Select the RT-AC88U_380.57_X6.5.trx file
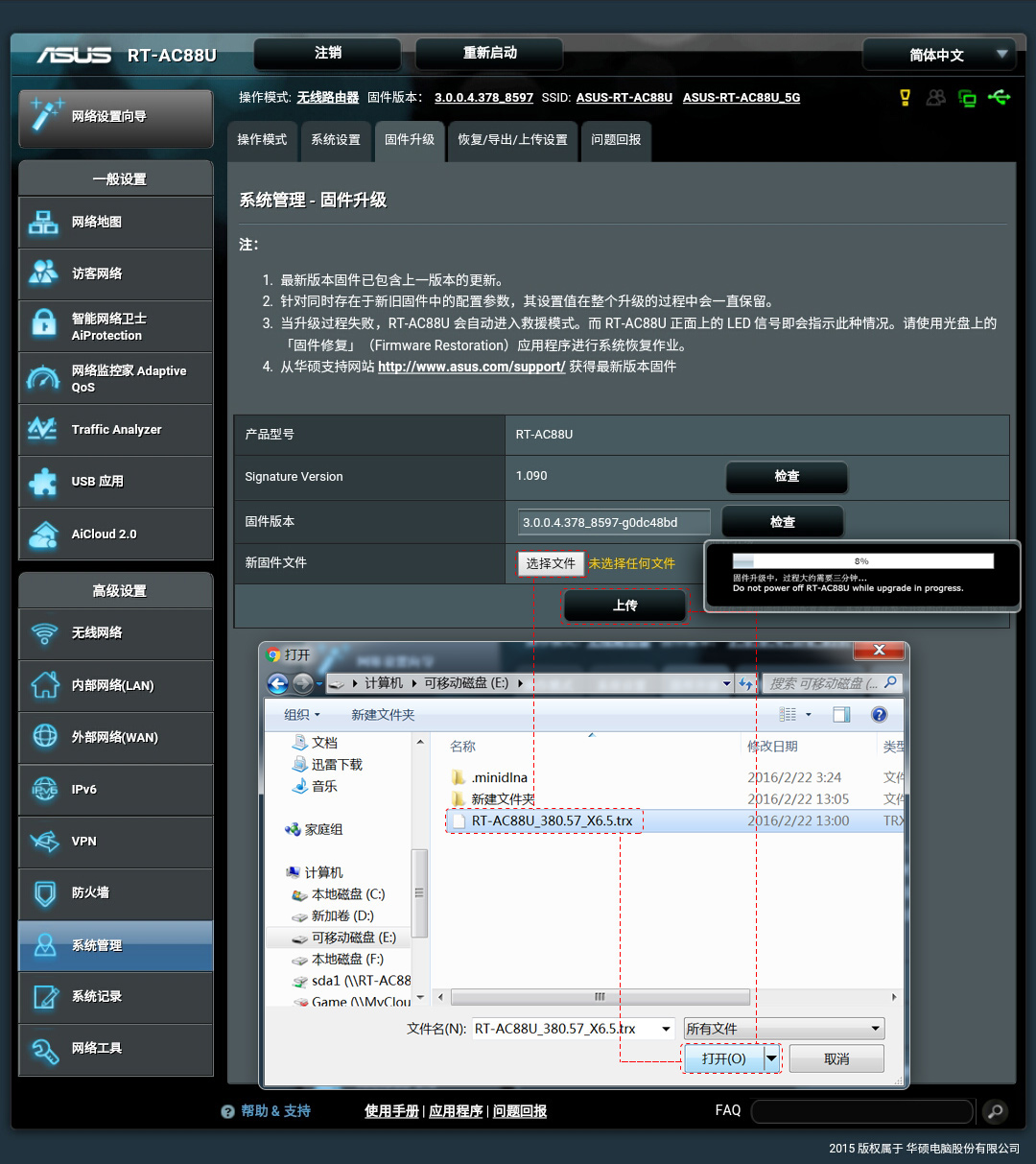This screenshot has height=1164, width=1036. point(551,821)
